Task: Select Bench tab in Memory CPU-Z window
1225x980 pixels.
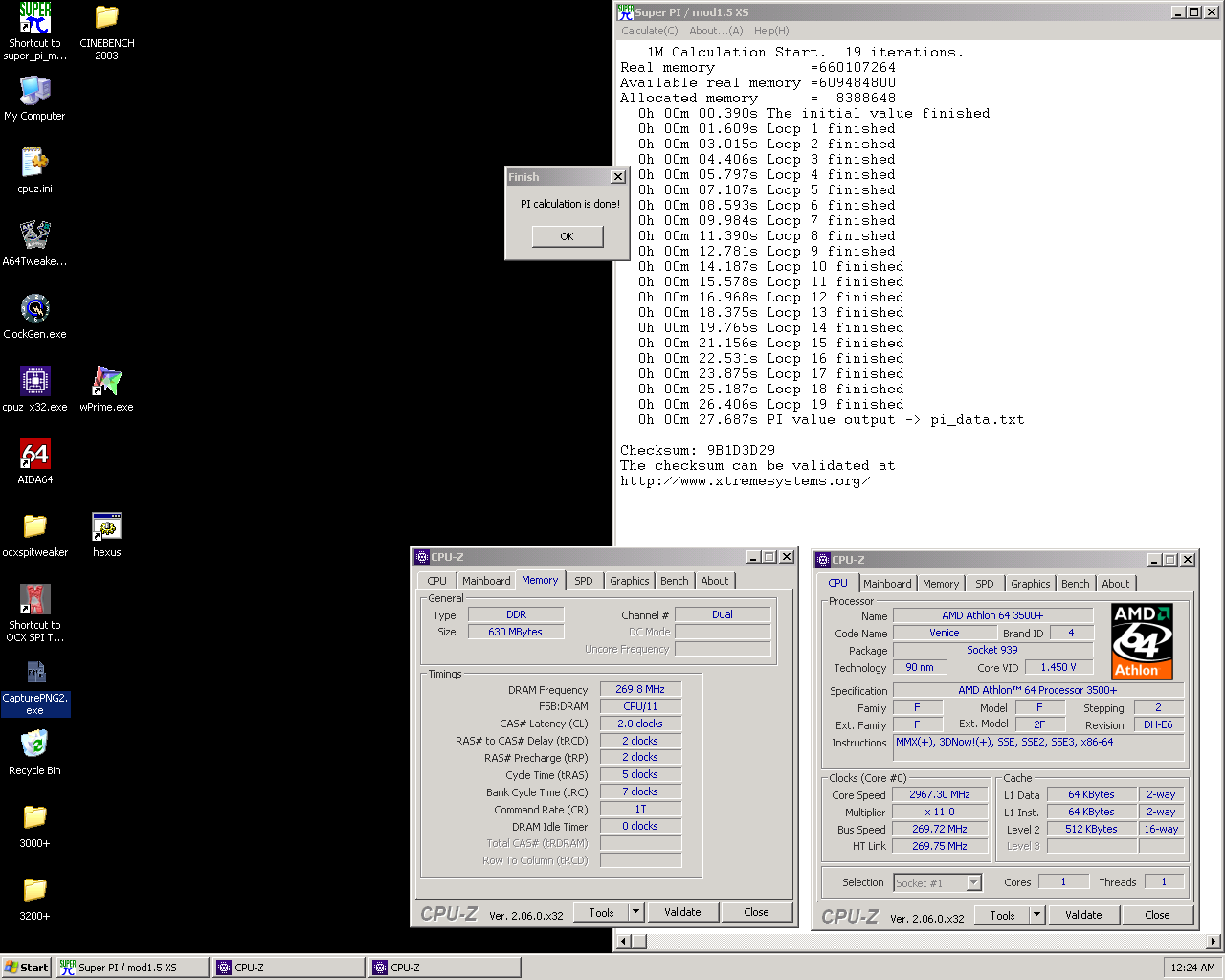Action: pyautogui.click(x=675, y=581)
